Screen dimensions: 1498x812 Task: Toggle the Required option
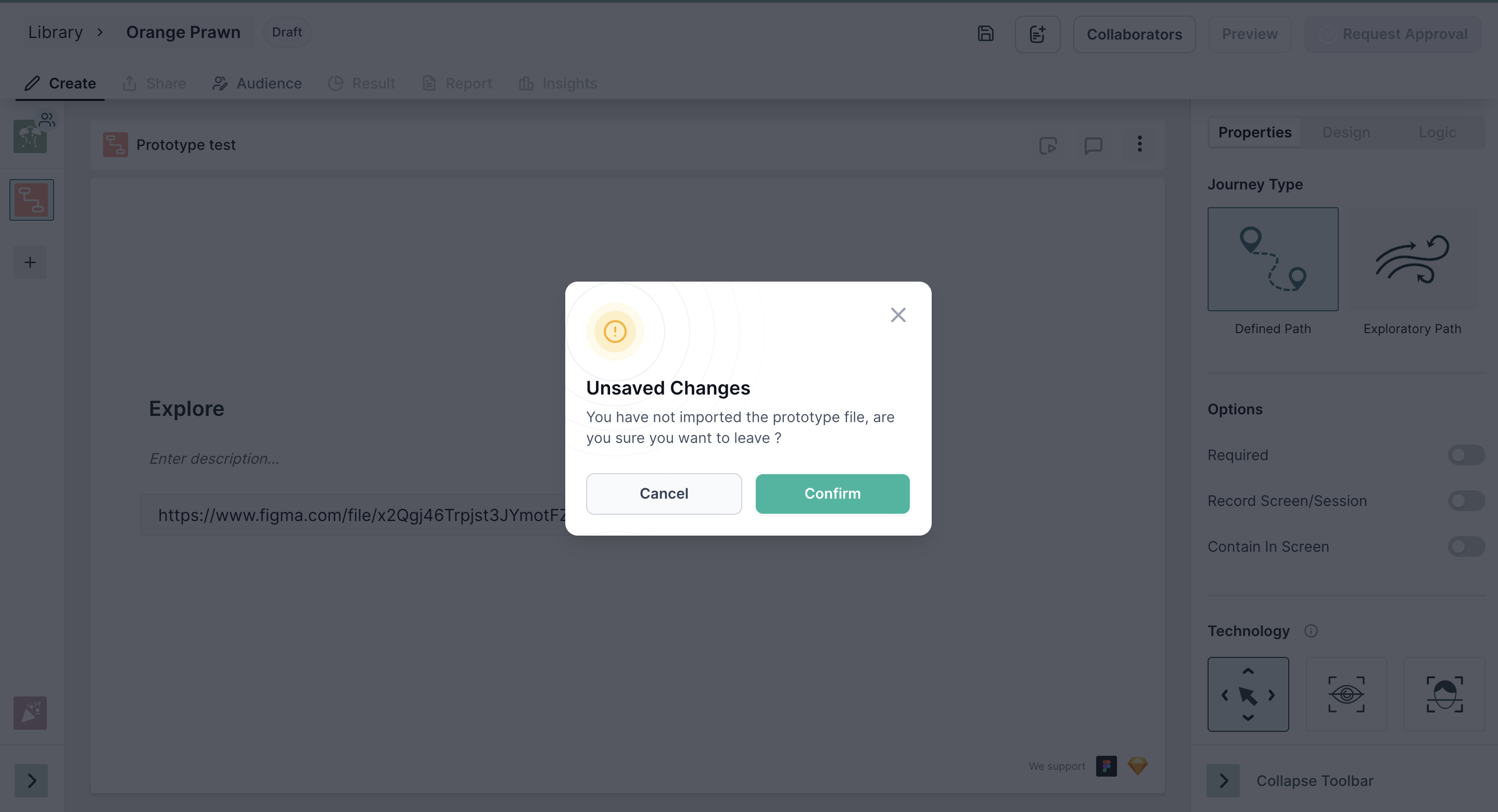pos(1466,455)
